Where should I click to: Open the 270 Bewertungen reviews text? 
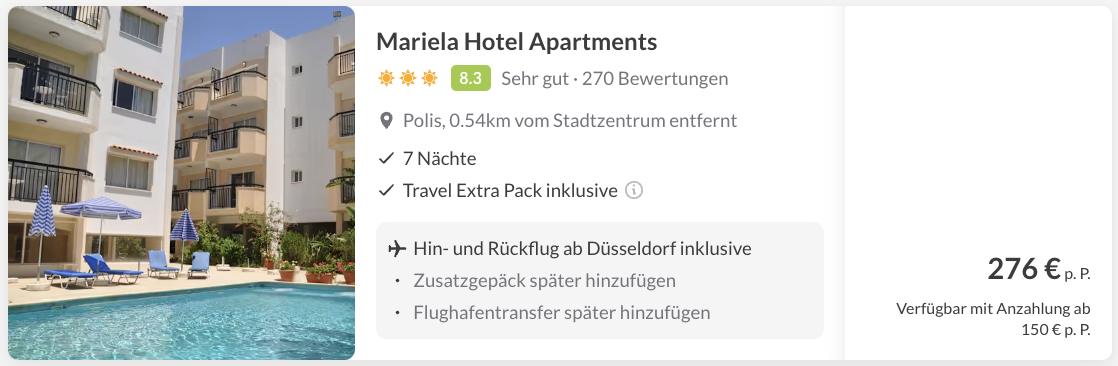pos(655,78)
